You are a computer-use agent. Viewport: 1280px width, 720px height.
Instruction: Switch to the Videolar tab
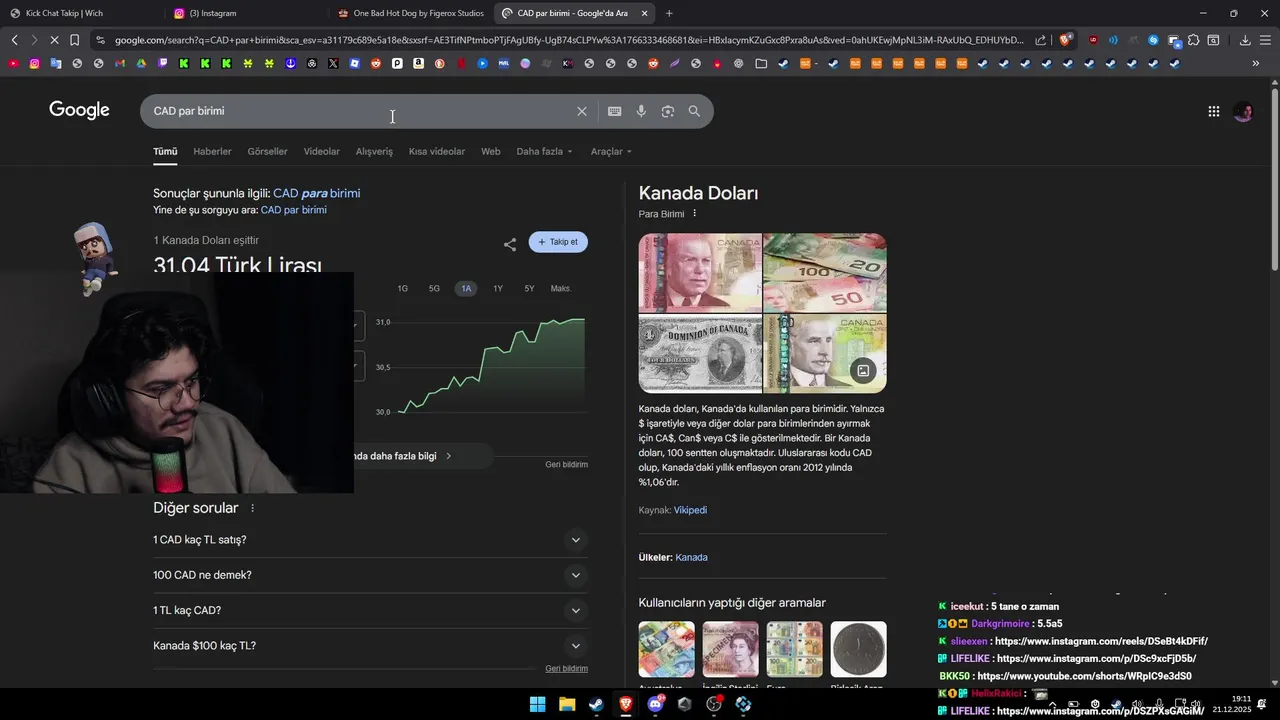321,152
